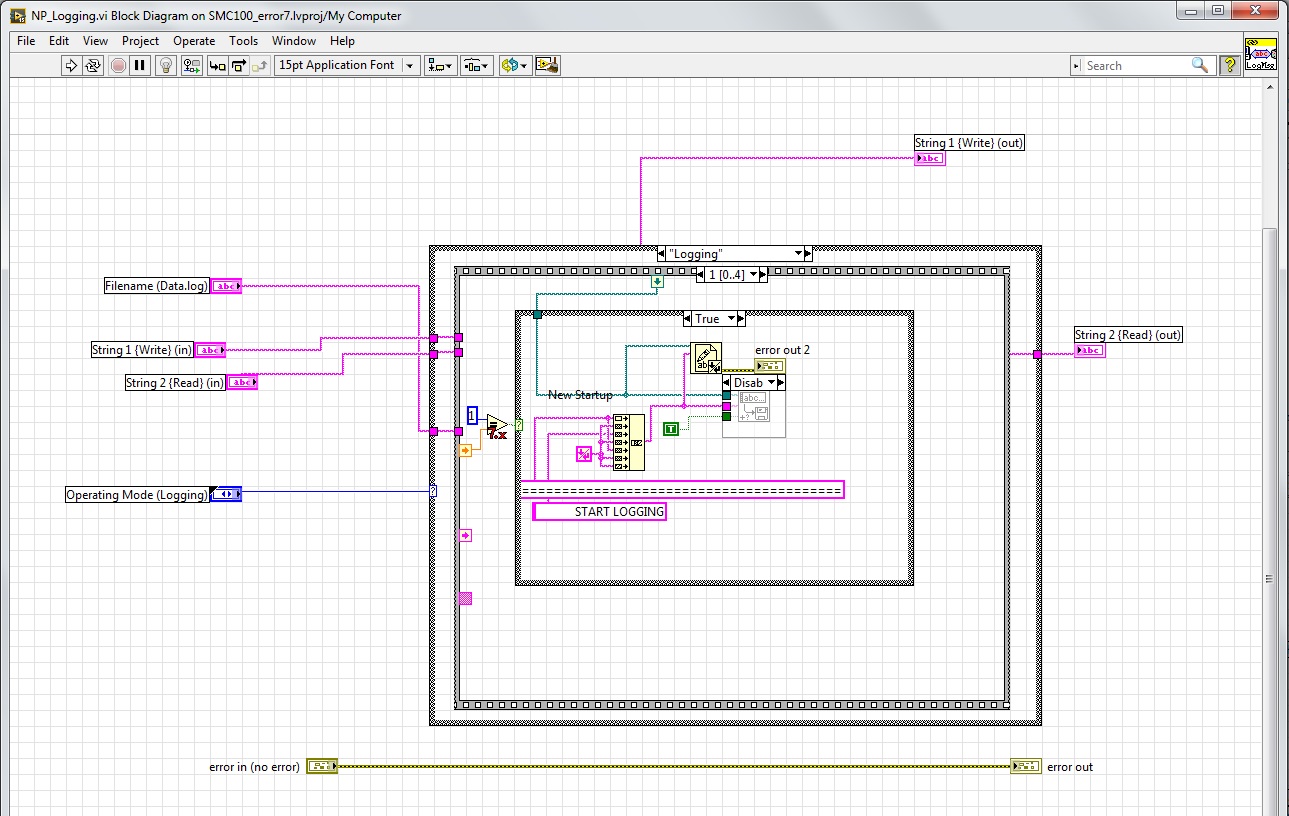The width and height of the screenshot is (1289, 816).
Task: Open the 1 [0..4] frame selector dropdown
Action: [x=752, y=275]
